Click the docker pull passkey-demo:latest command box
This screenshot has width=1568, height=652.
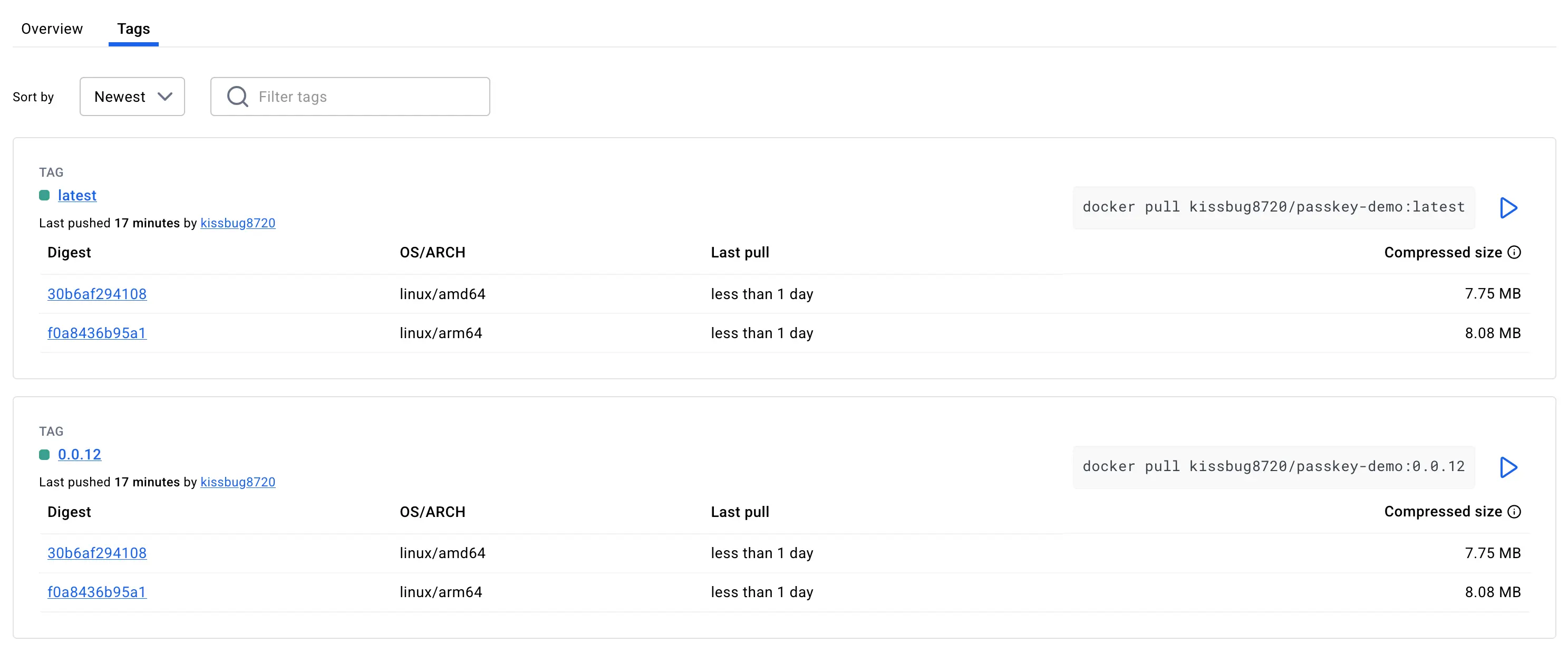pos(1273,207)
